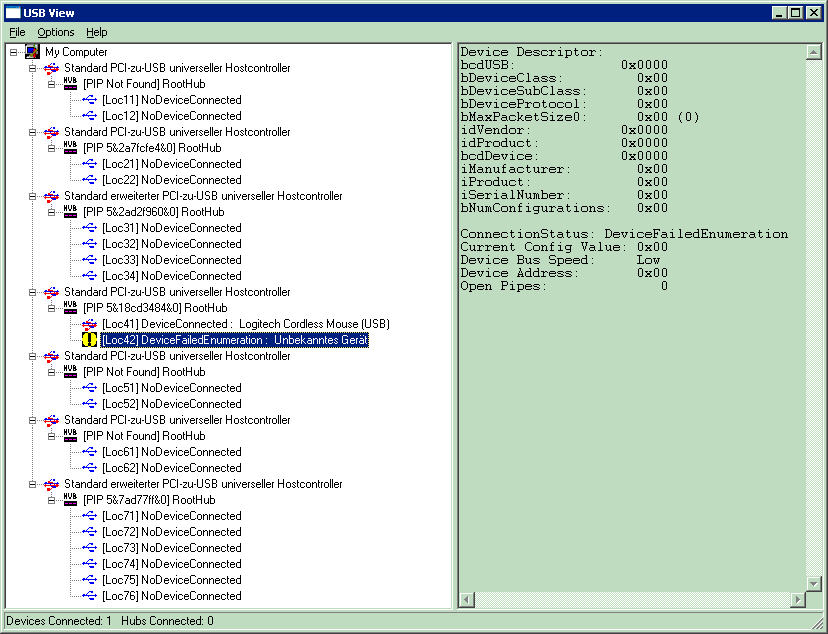Screen dimensions: 828x634
Task: Click the red USB device icon for Loc41
Action: pyautogui.click(x=90, y=324)
